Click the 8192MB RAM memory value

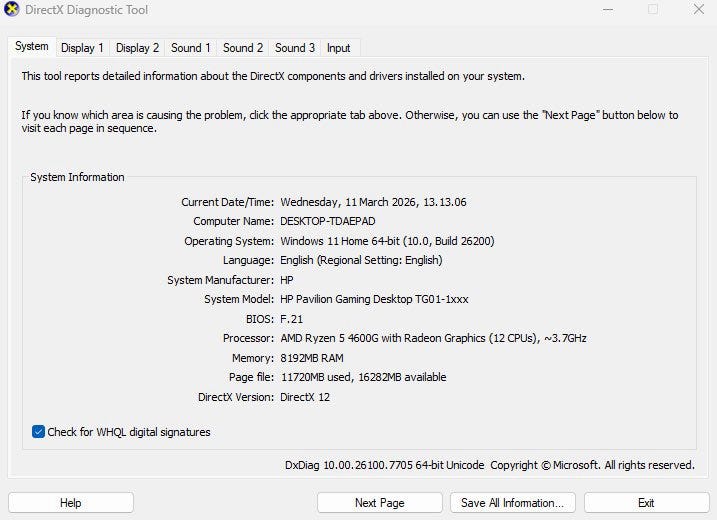(x=312, y=358)
